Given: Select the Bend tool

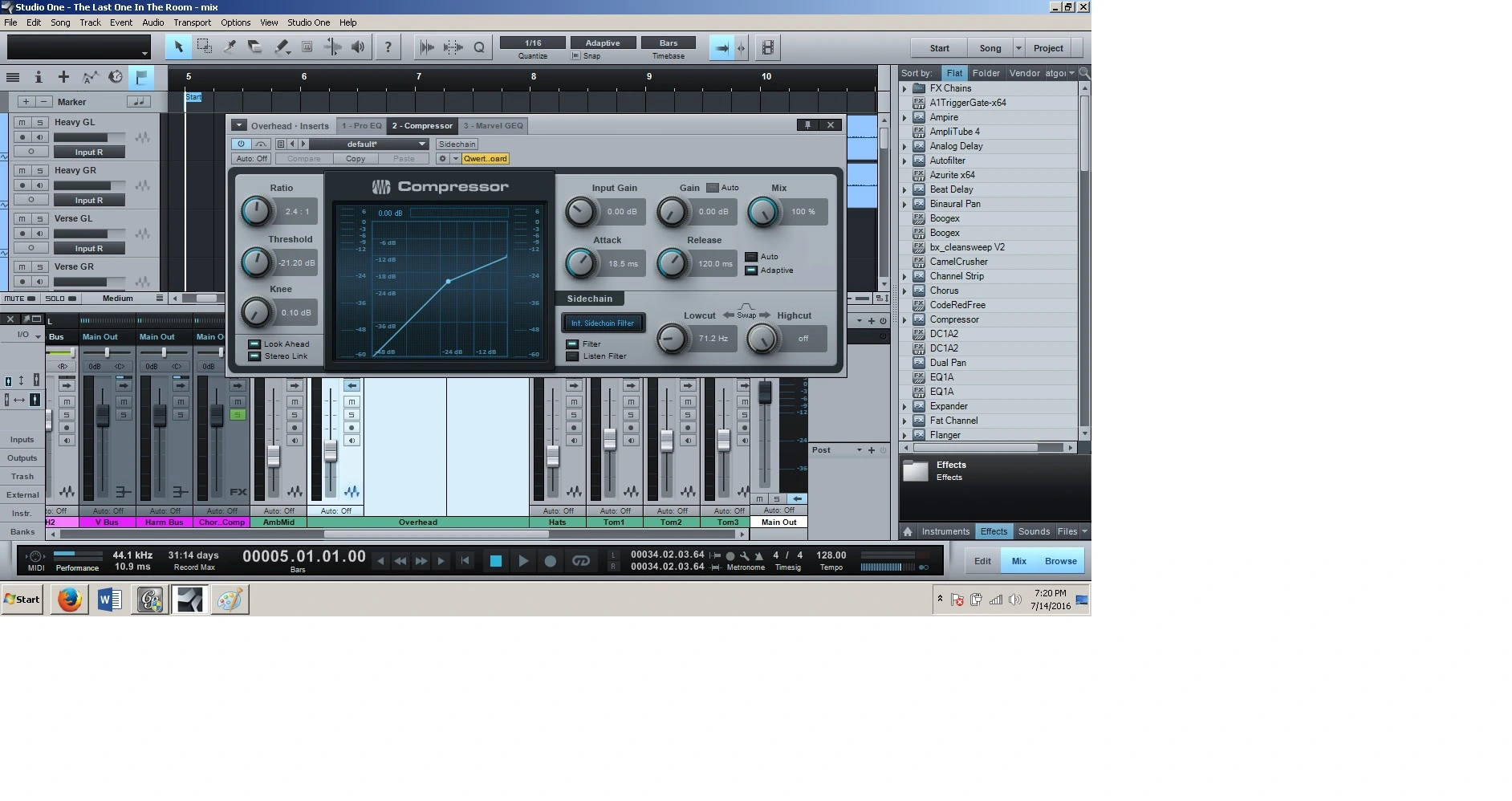Looking at the screenshot, I should (332, 47).
